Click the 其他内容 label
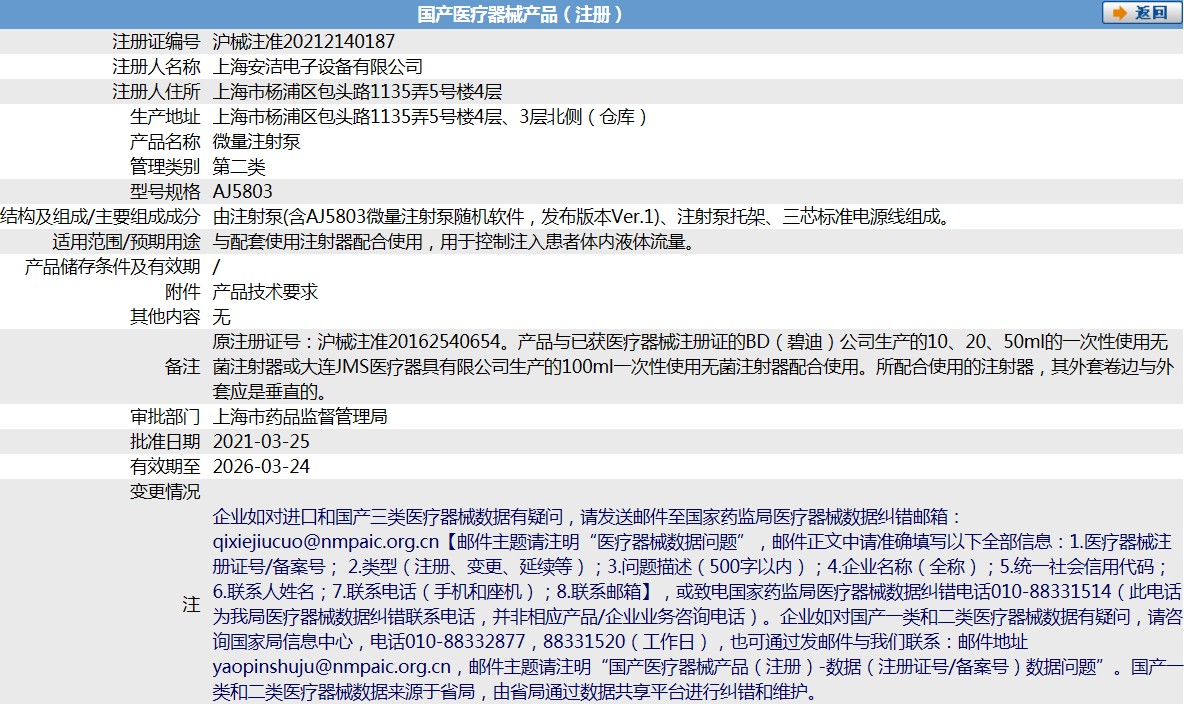Viewport: 1184px width, 708px height. pyautogui.click(x=165, y=316)
